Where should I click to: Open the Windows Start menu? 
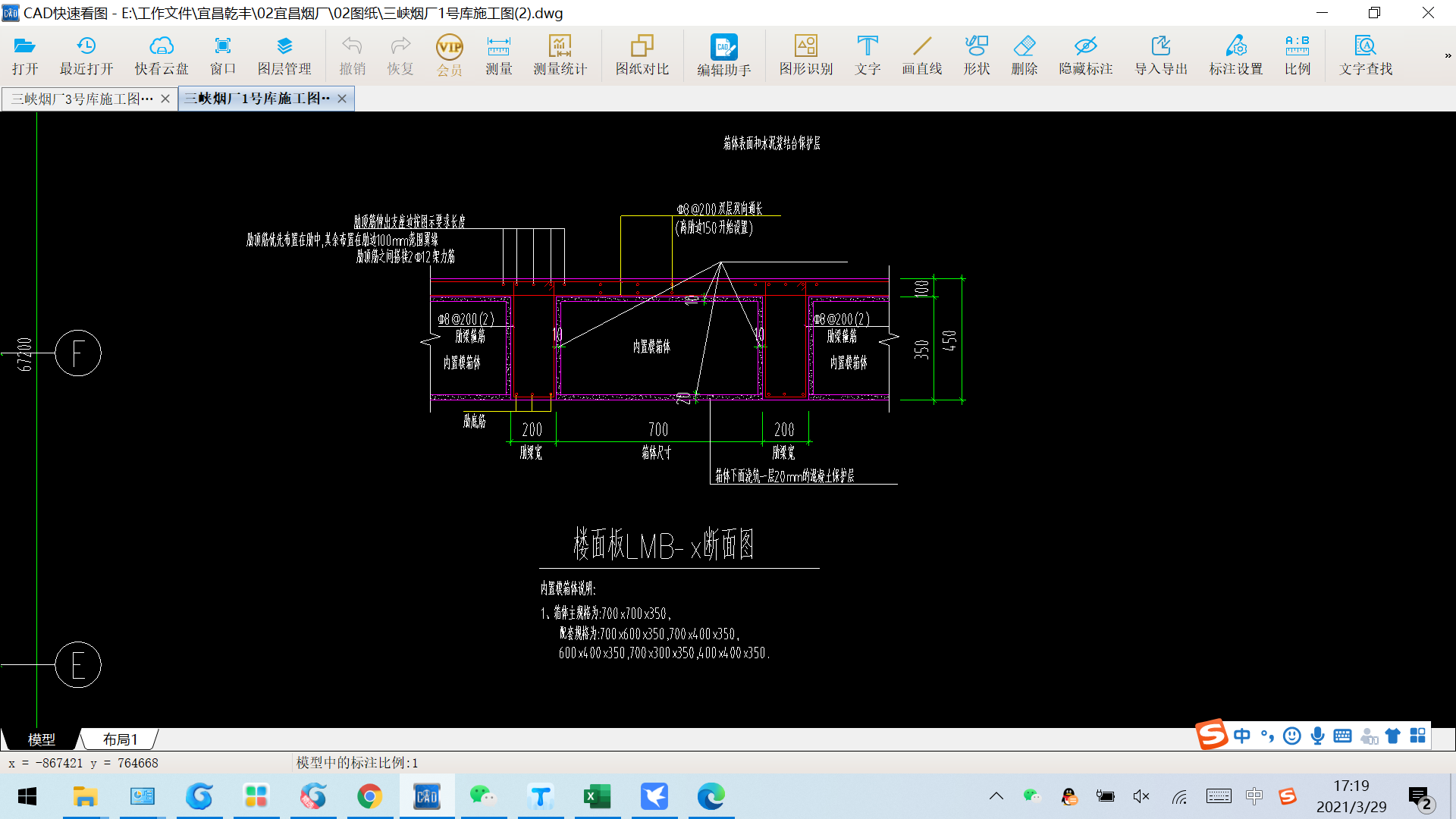[27, 796]
